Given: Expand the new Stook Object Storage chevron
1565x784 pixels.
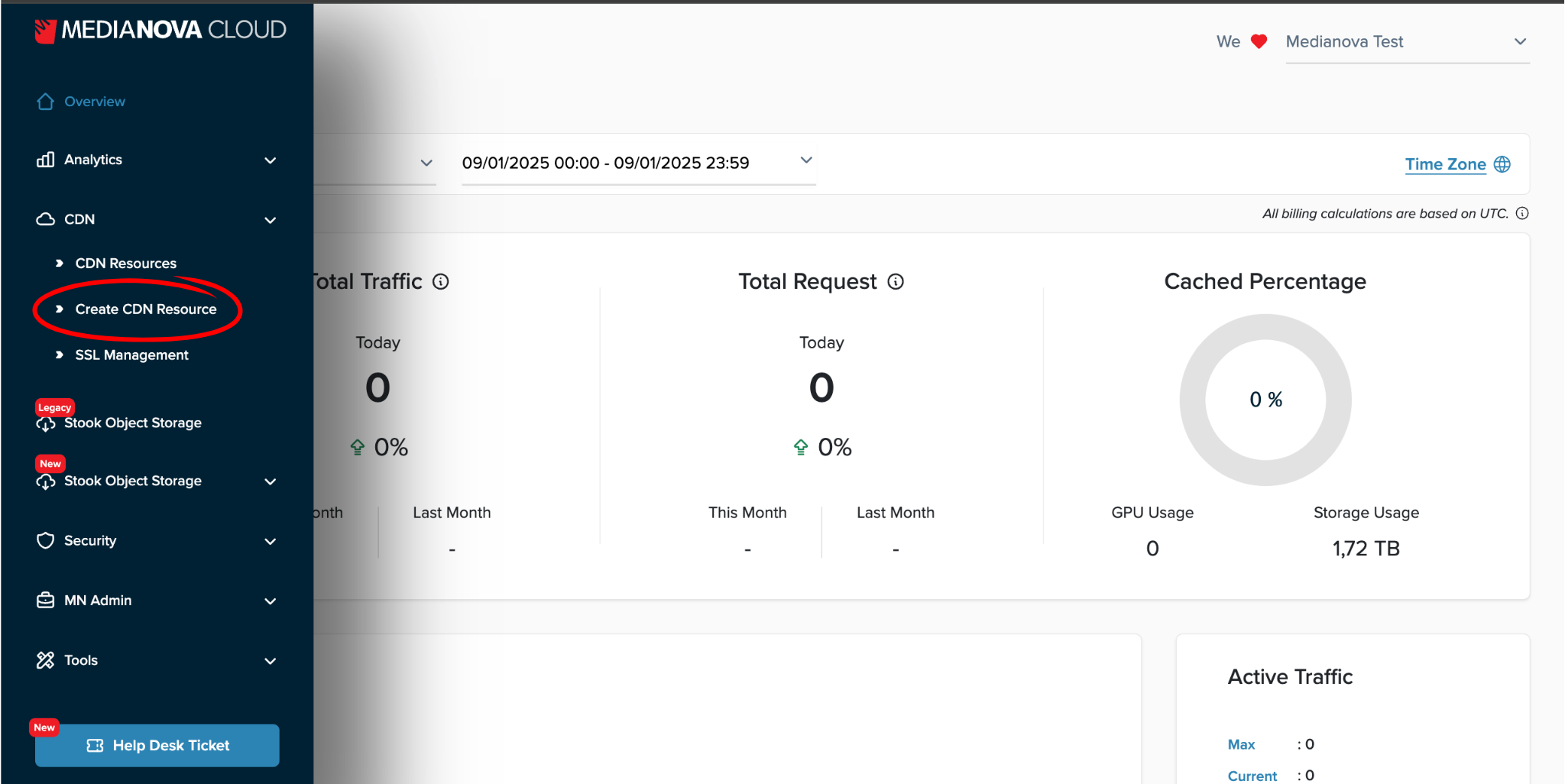Looking at the screenshot, I should pyautogui.click(x=270, y=481).
